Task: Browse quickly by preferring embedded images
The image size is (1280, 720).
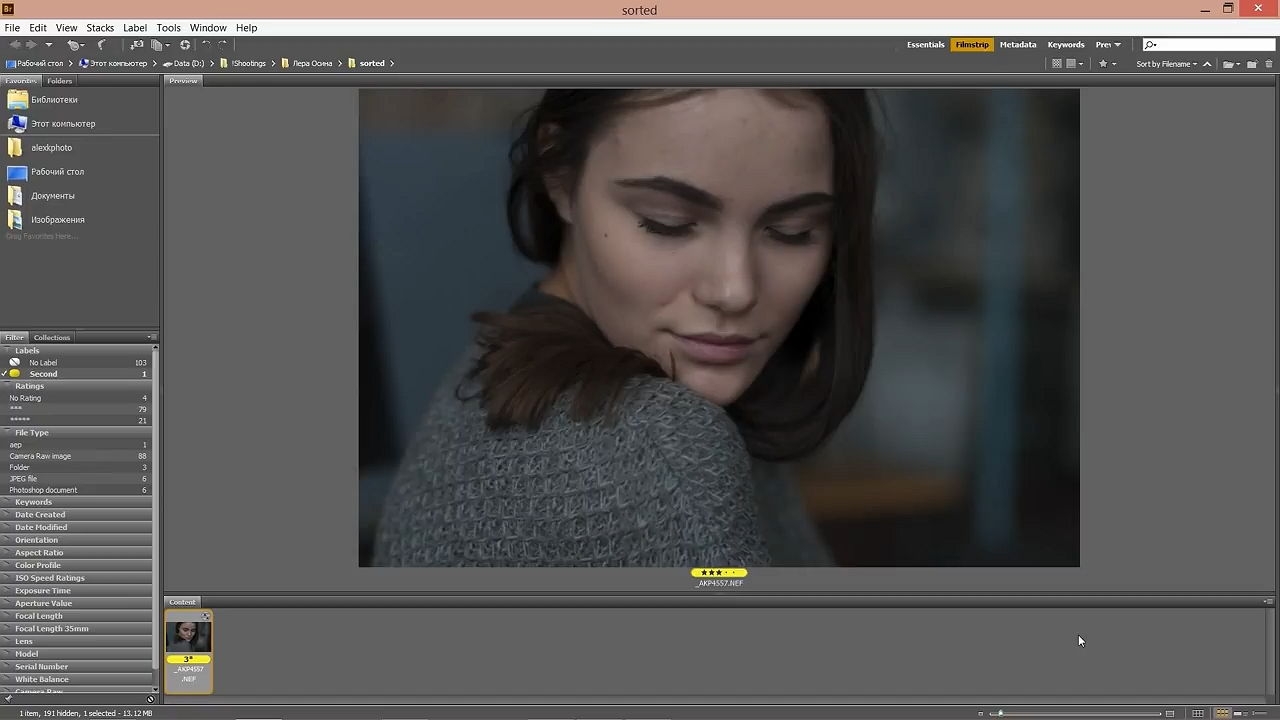Action: (x=1057, y=64)
